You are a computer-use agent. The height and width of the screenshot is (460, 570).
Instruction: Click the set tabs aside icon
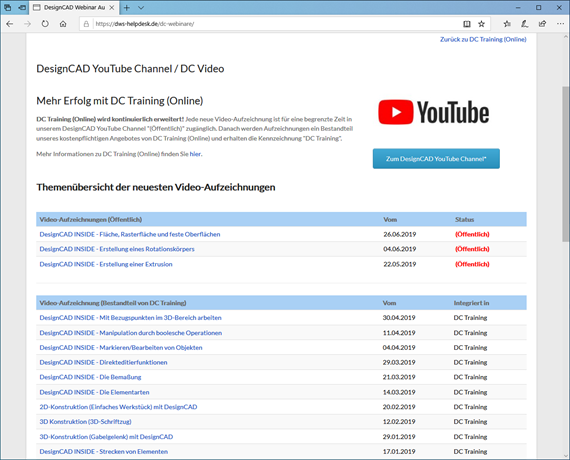22,7
